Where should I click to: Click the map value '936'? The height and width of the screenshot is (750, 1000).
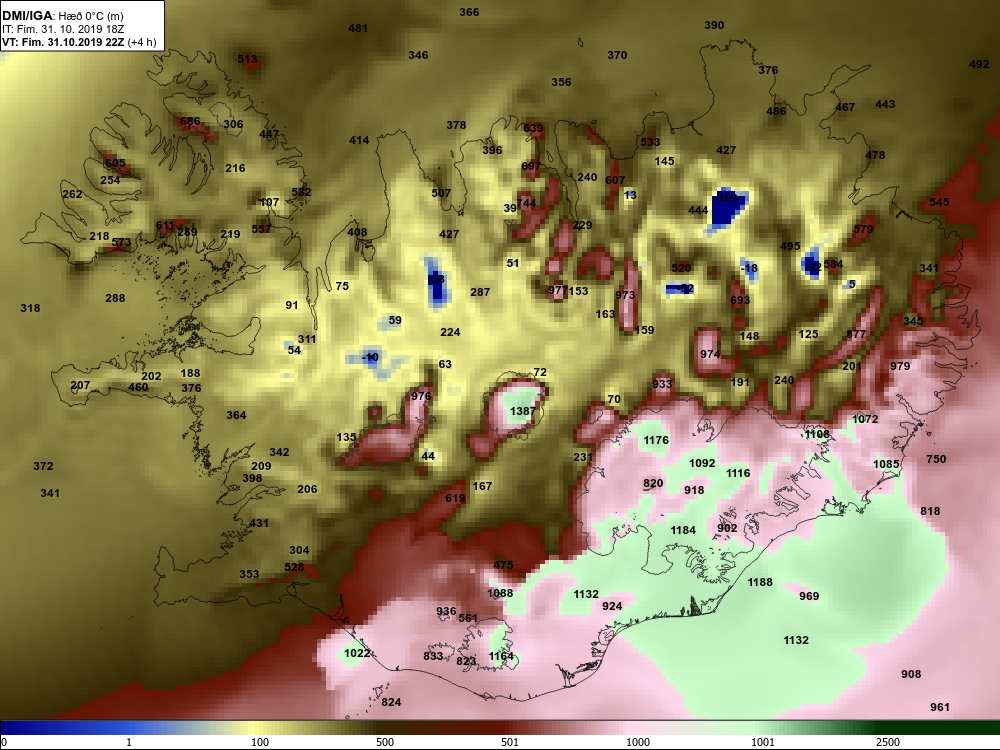(x=446, y=612)
